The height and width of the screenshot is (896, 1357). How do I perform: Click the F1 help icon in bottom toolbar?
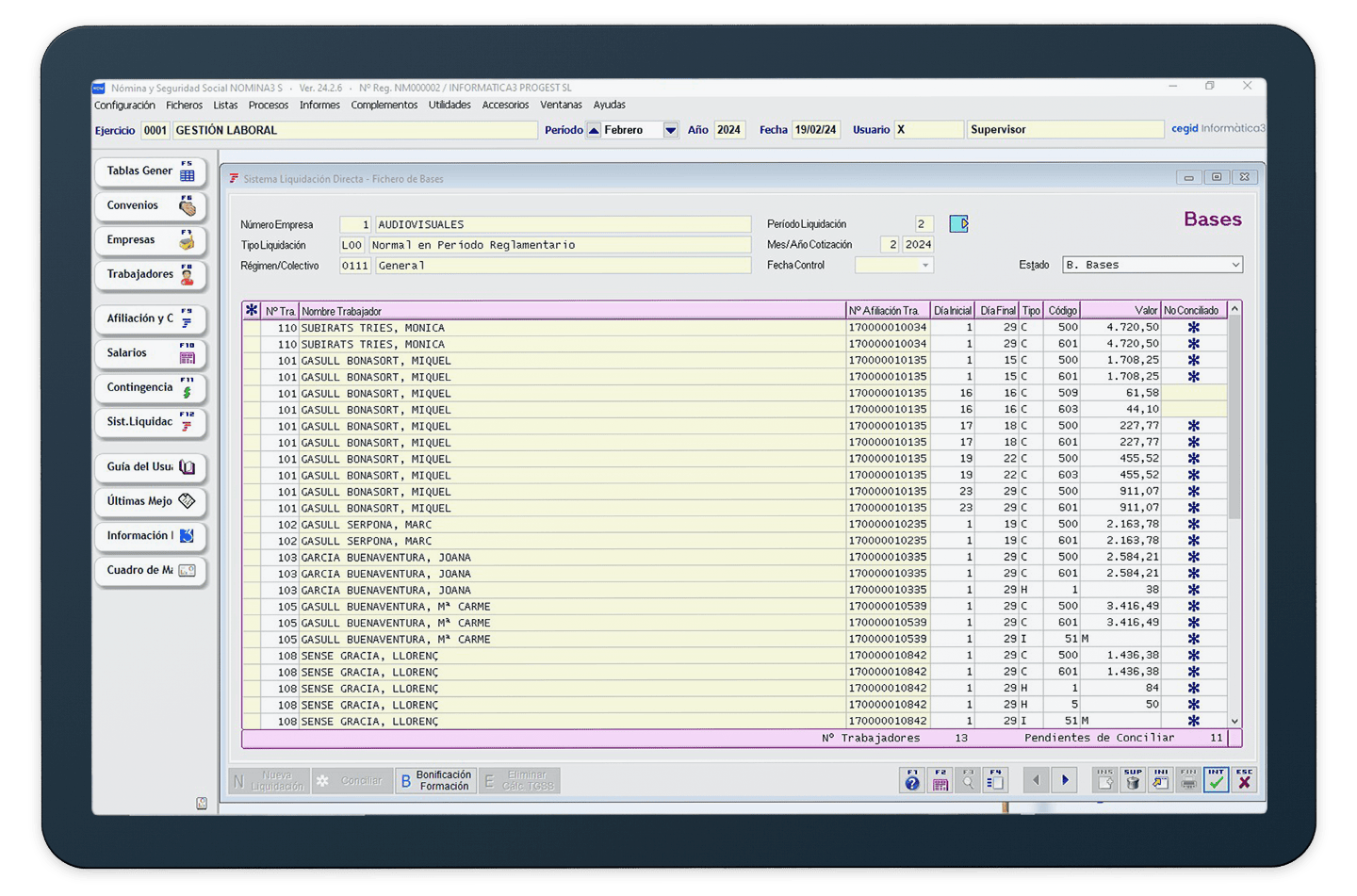click(x=911, y=780)
